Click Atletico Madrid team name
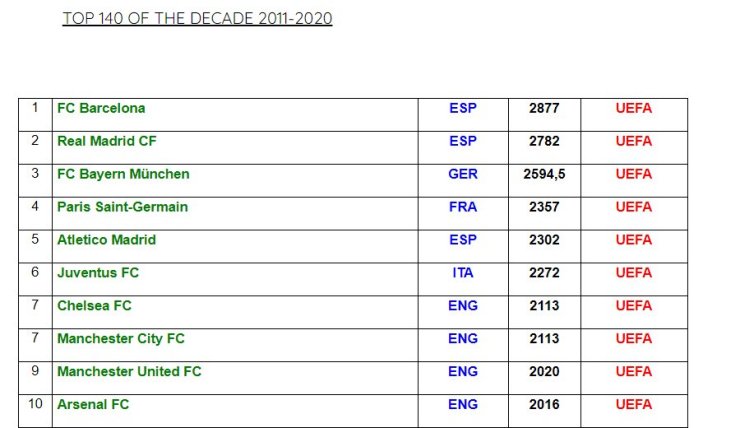 (106, 240)
